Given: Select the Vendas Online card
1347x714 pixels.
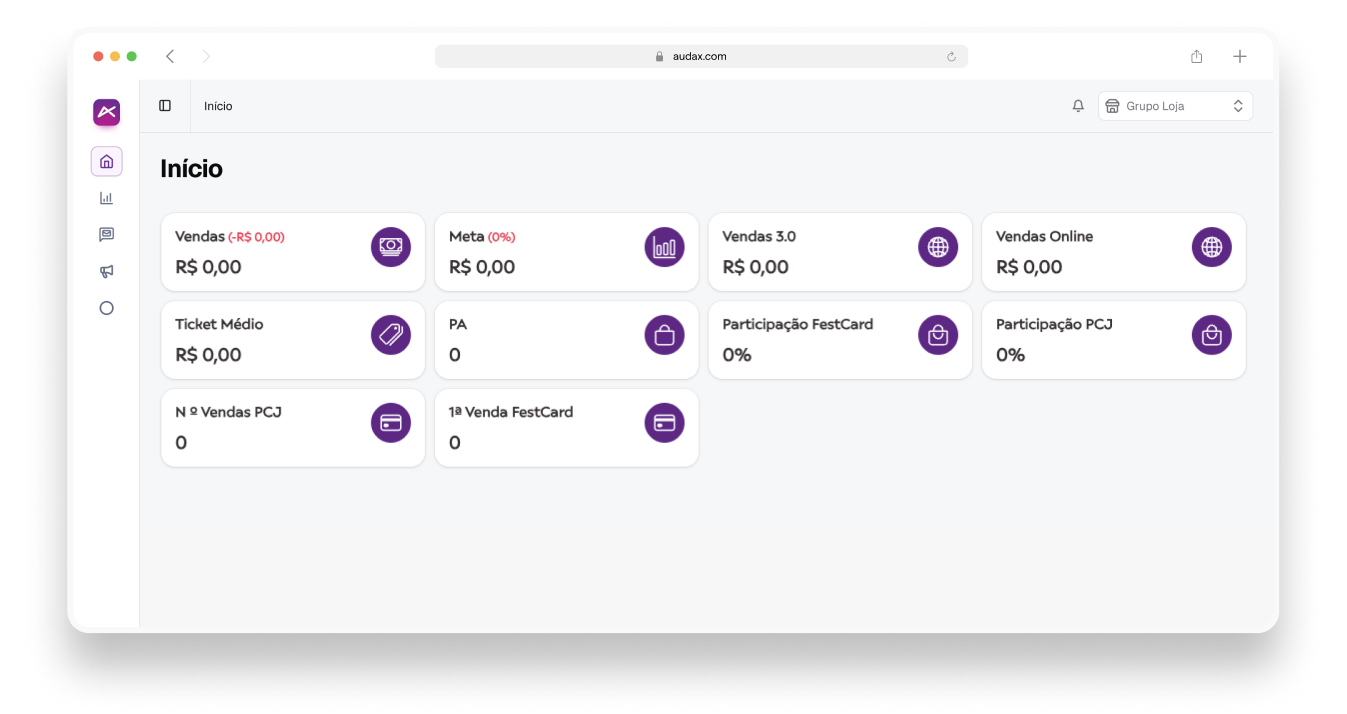Looking at the screenshot, I should click(1113, 252).
